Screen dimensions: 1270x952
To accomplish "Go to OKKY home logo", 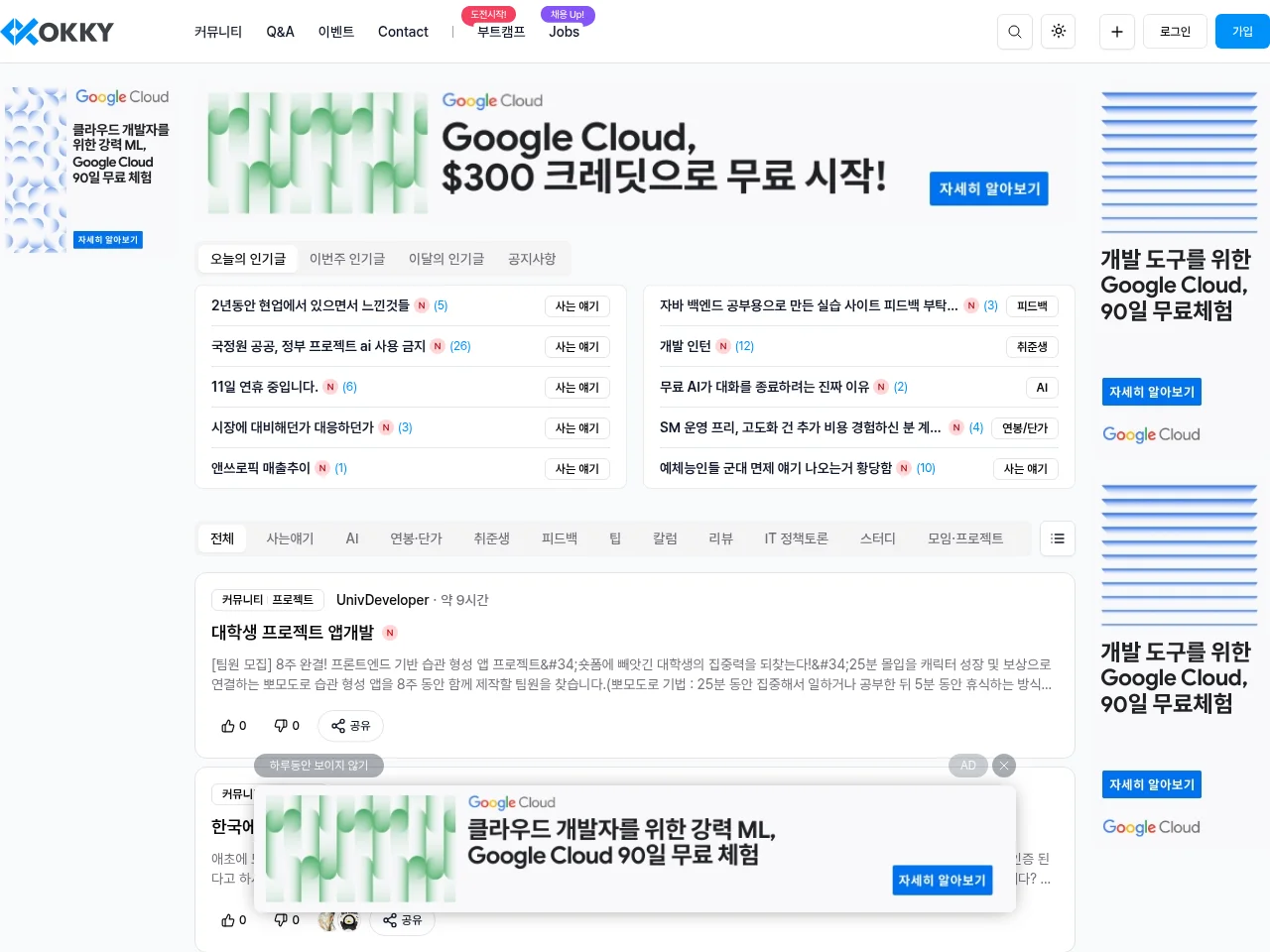I will (58, 32).
